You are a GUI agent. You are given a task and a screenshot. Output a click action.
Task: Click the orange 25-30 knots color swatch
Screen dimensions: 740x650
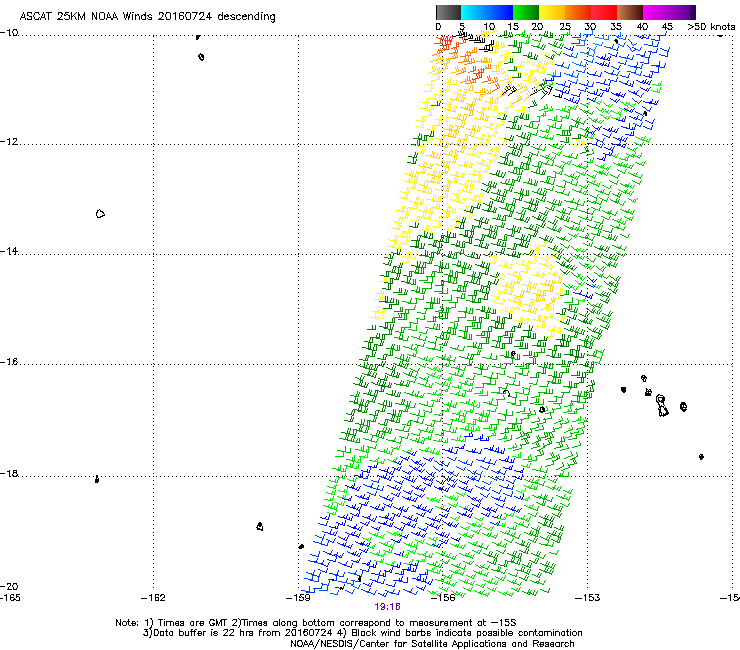tap(578, 12)
